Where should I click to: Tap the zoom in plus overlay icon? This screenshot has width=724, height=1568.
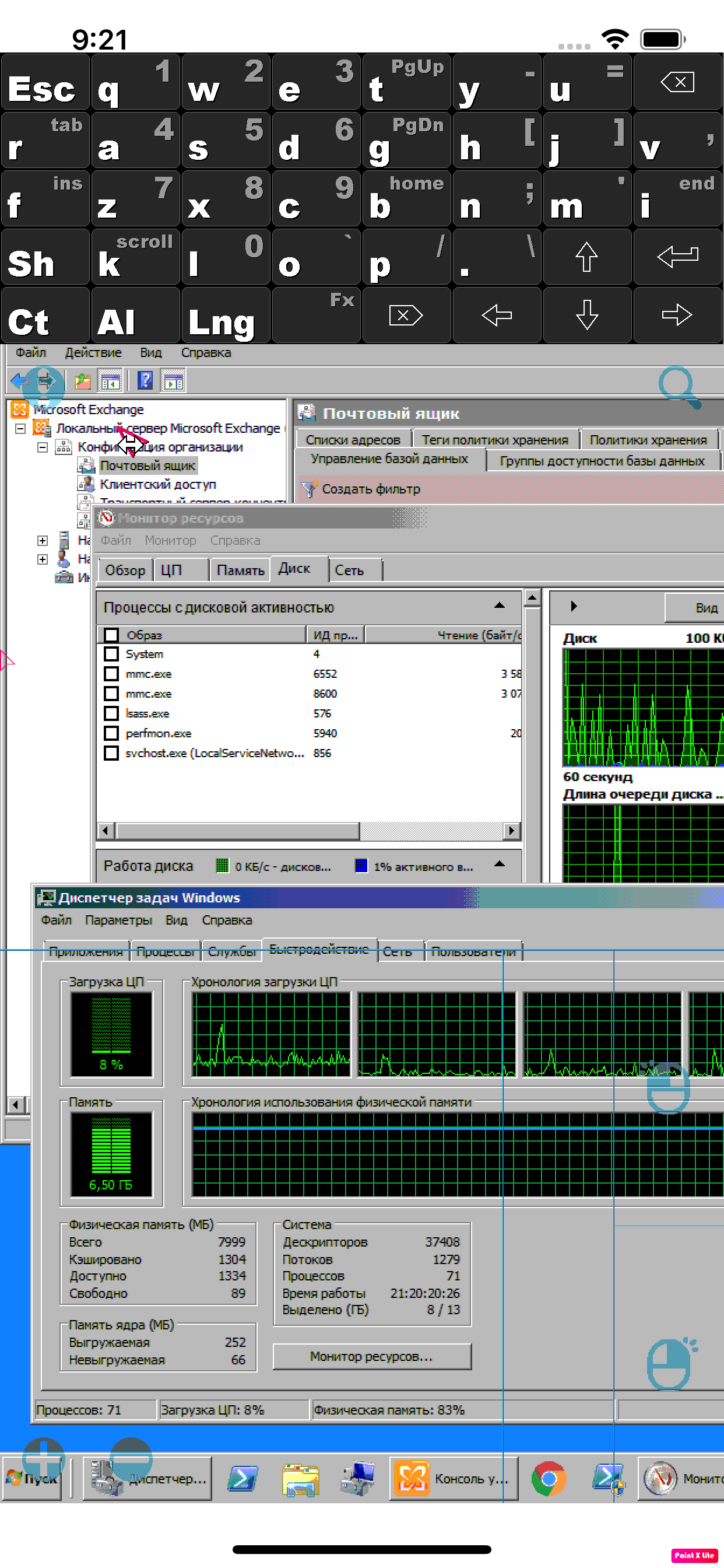tap(43, 1459)
